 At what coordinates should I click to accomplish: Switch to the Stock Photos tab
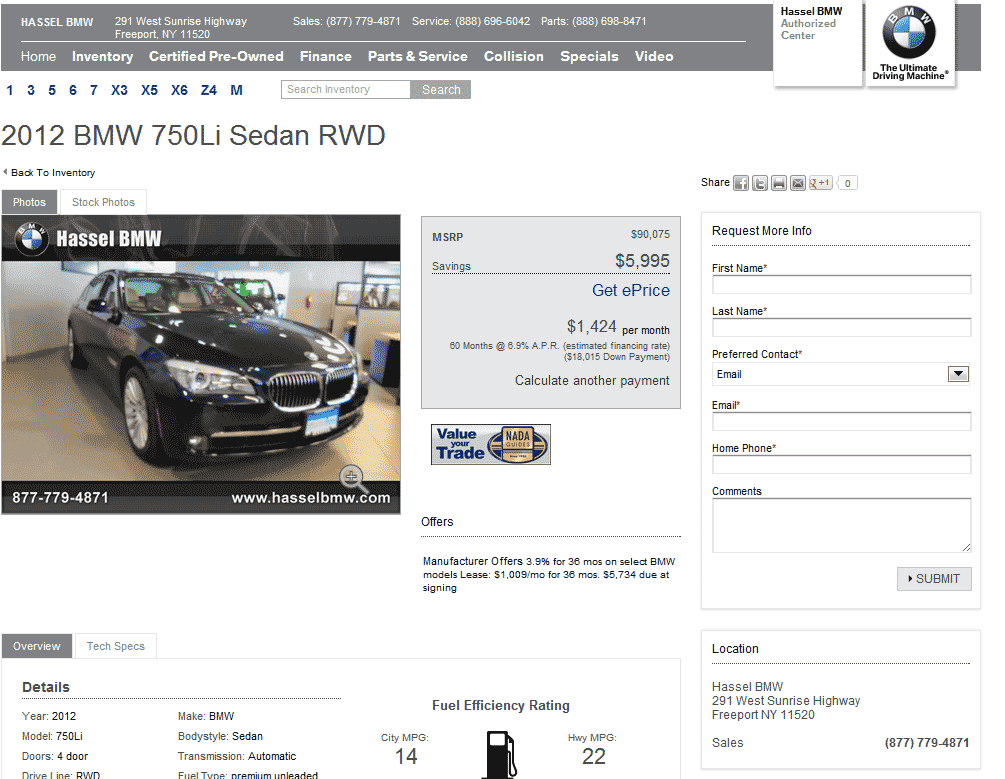103,202
